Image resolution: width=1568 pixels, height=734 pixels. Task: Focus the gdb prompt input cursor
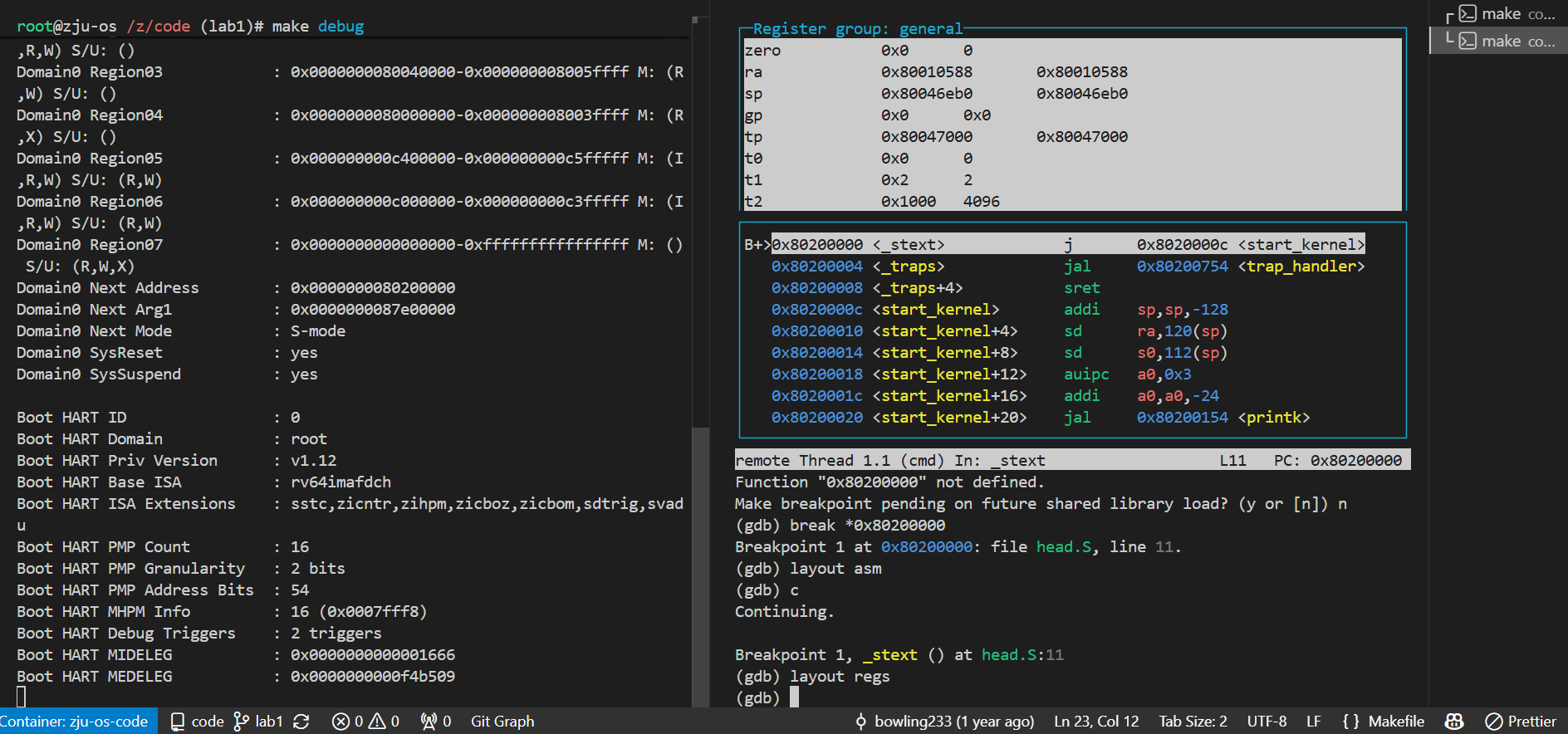[x=794, y=697]
